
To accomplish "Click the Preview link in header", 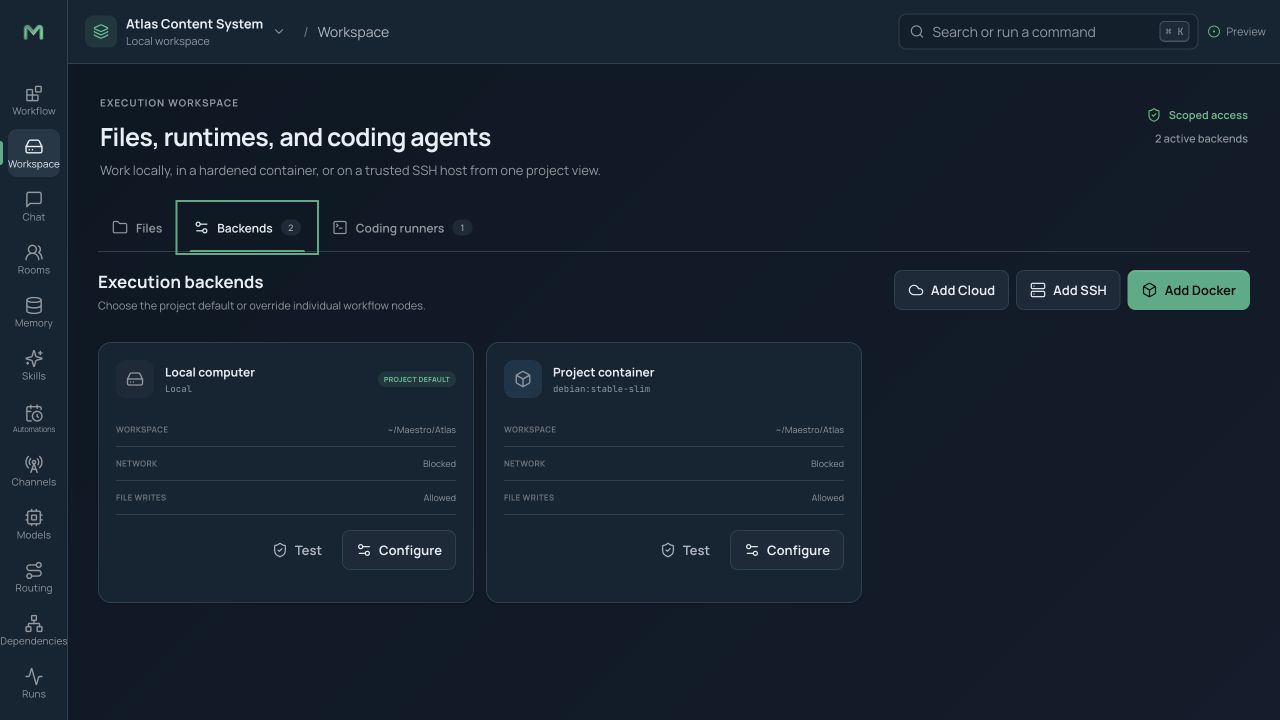I will pyautogui.click(x=1236, y=32).
